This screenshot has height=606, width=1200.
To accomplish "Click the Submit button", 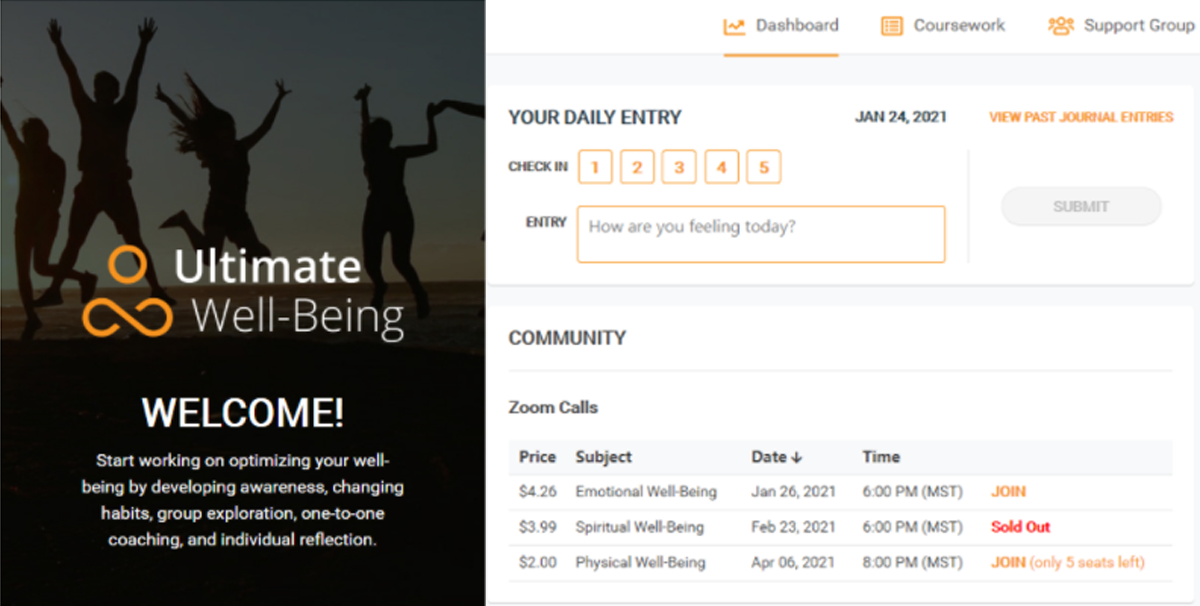I will pyautogui.click(x=1081, y=206).
